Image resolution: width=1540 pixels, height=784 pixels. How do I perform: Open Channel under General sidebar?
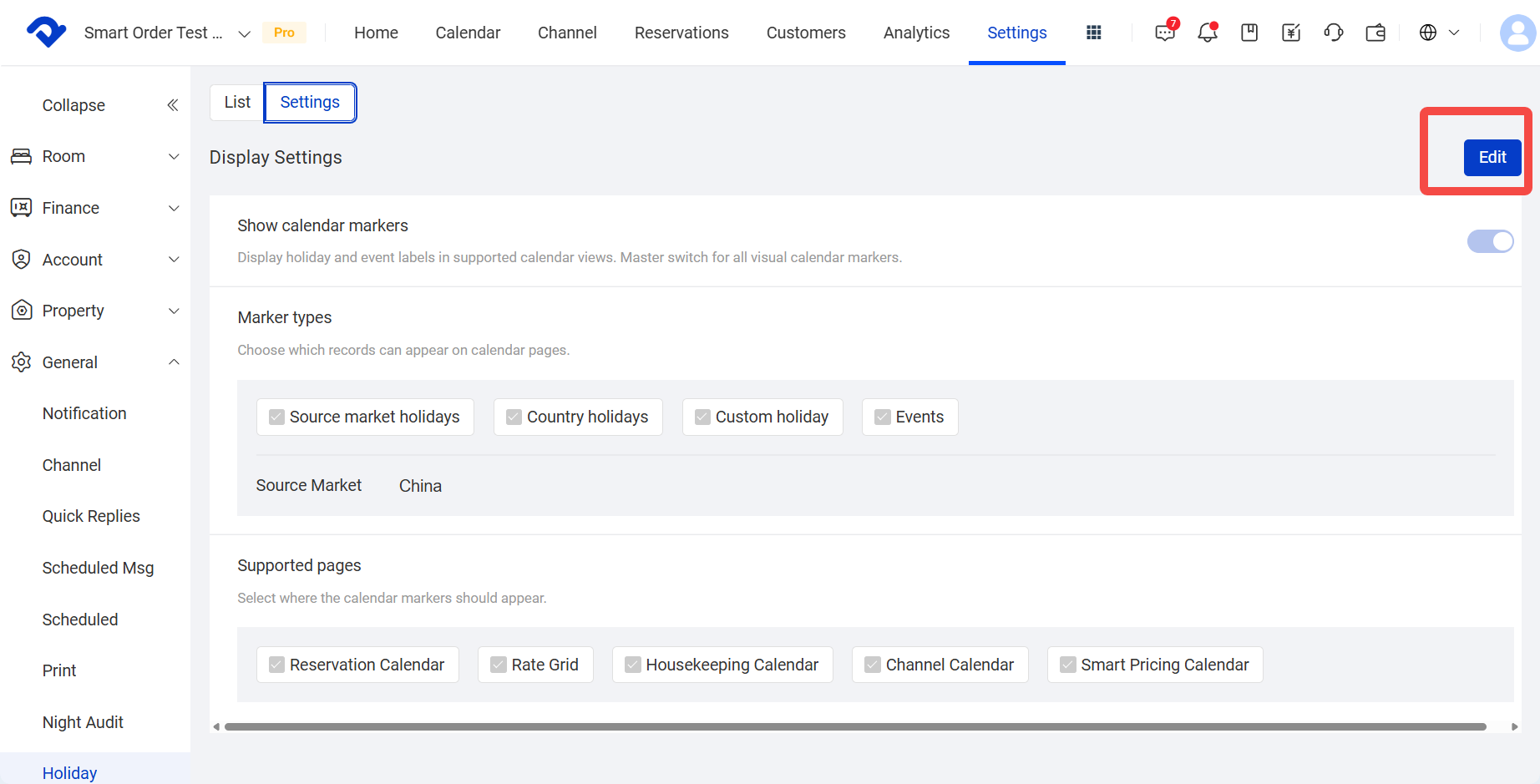72,465
